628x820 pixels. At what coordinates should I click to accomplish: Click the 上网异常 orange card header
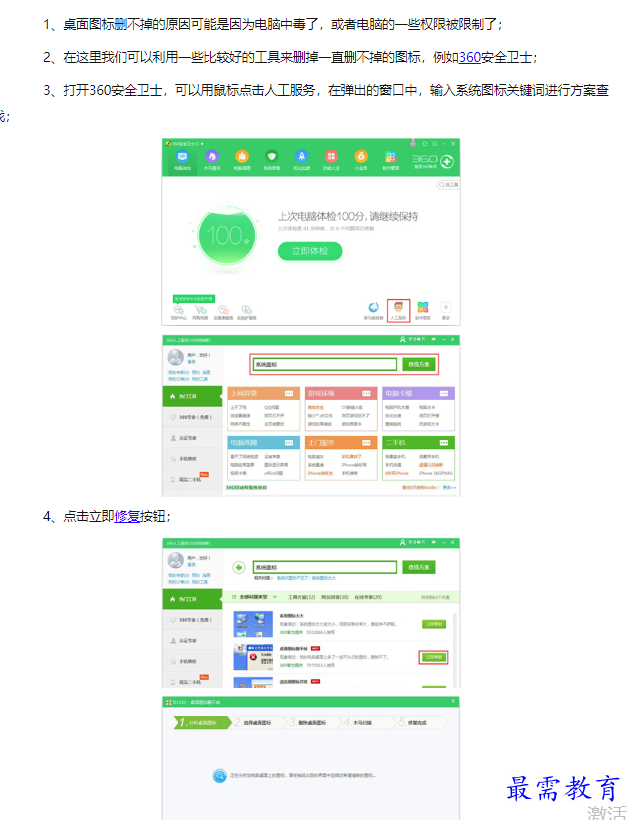pyautogui.click(x=264, y=393)
